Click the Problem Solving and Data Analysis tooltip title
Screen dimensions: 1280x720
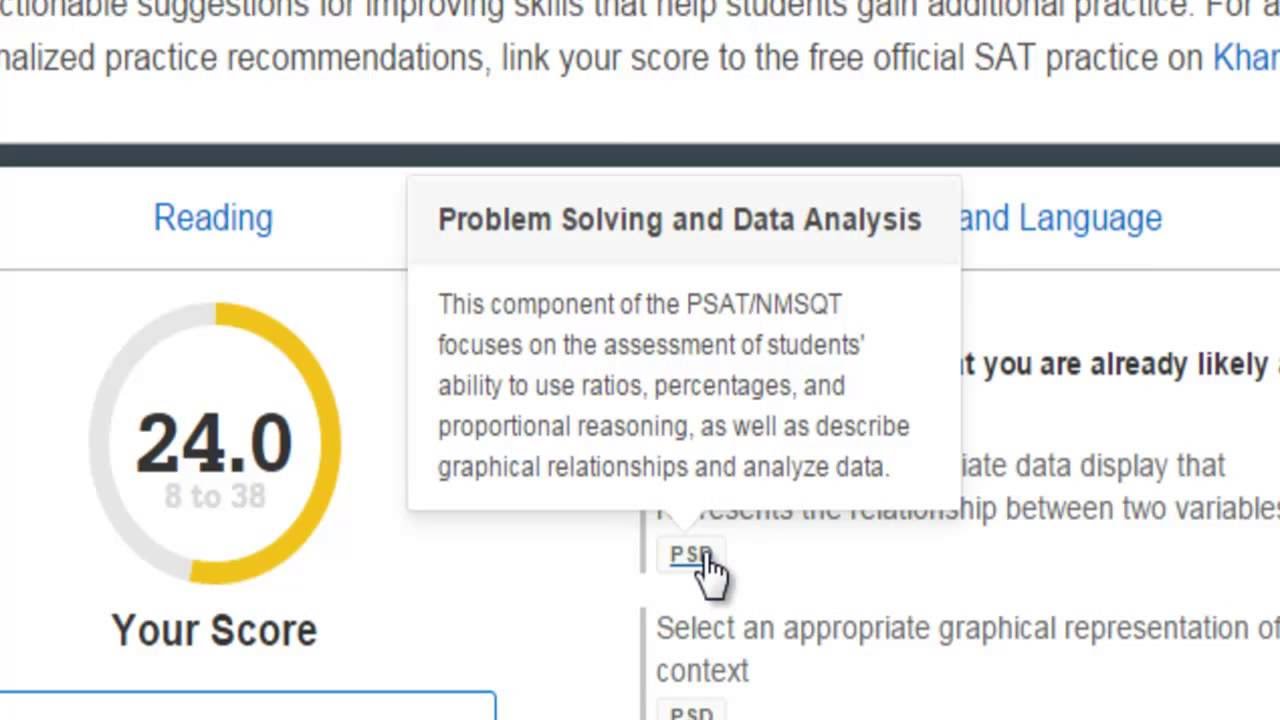[x=679, y=220]
